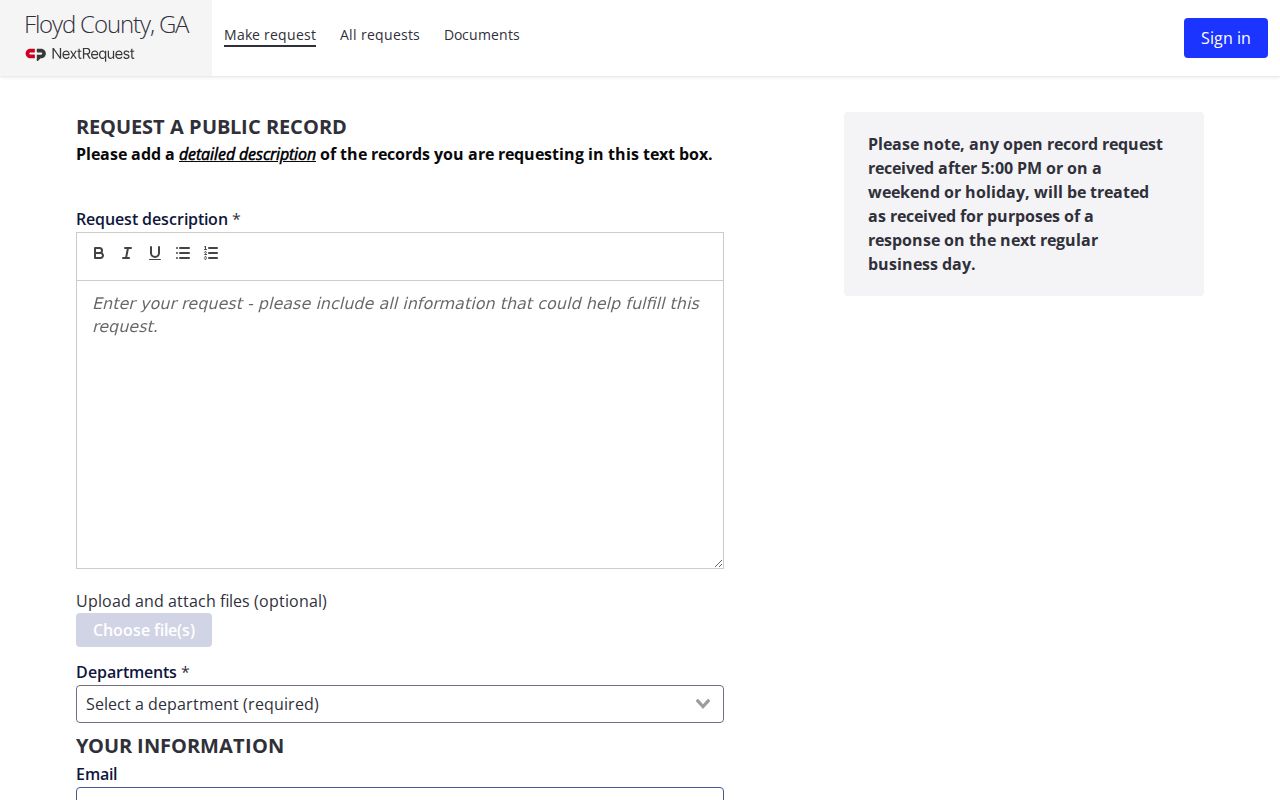Screen dimensions: 1280x800
Task: Apply bold formatting in the editor toolbar
Action: [x=99, y=253]
